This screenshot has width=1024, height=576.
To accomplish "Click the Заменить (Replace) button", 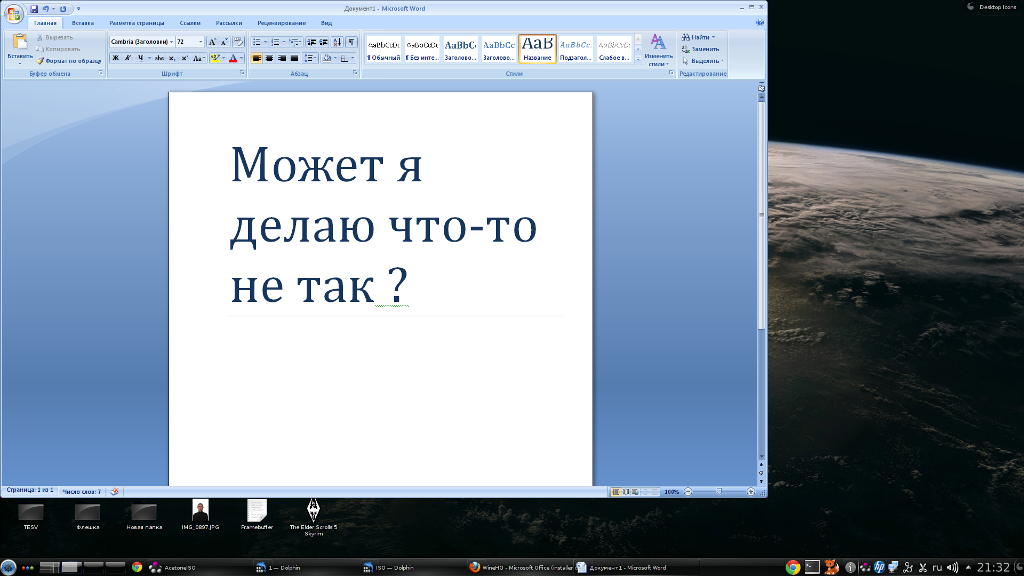I will [698, 48].
